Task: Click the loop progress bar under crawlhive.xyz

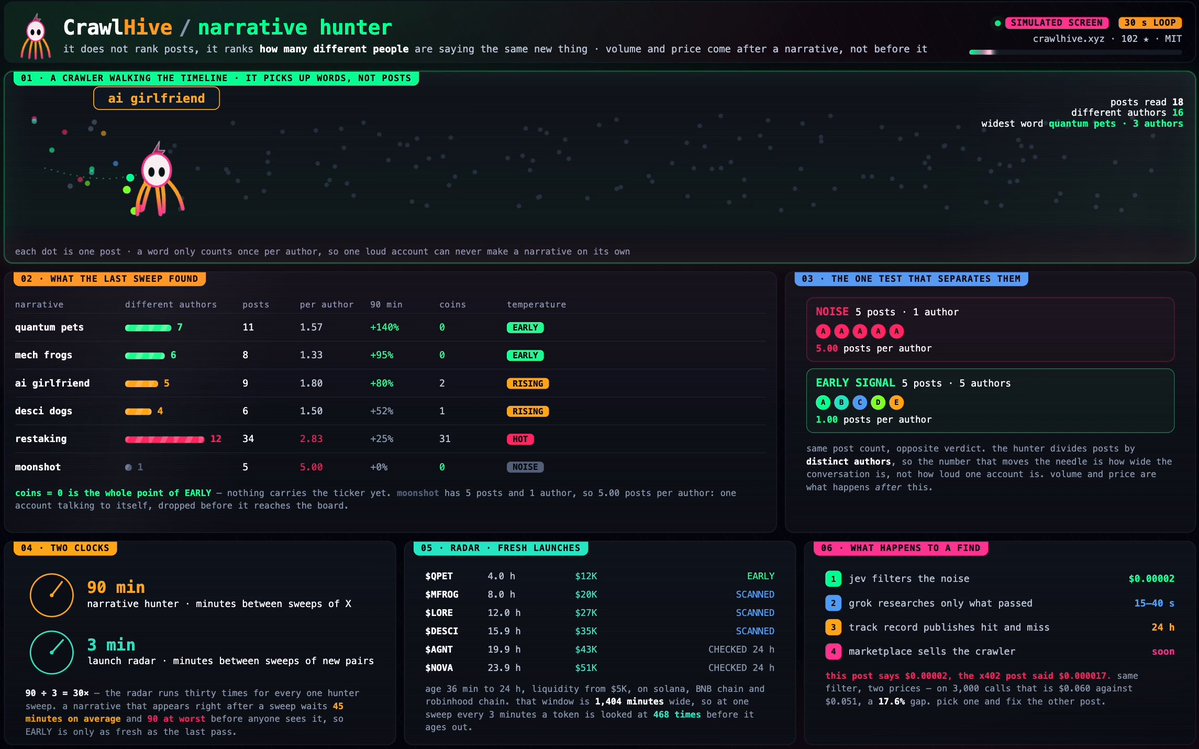Action: point(1075,53)
